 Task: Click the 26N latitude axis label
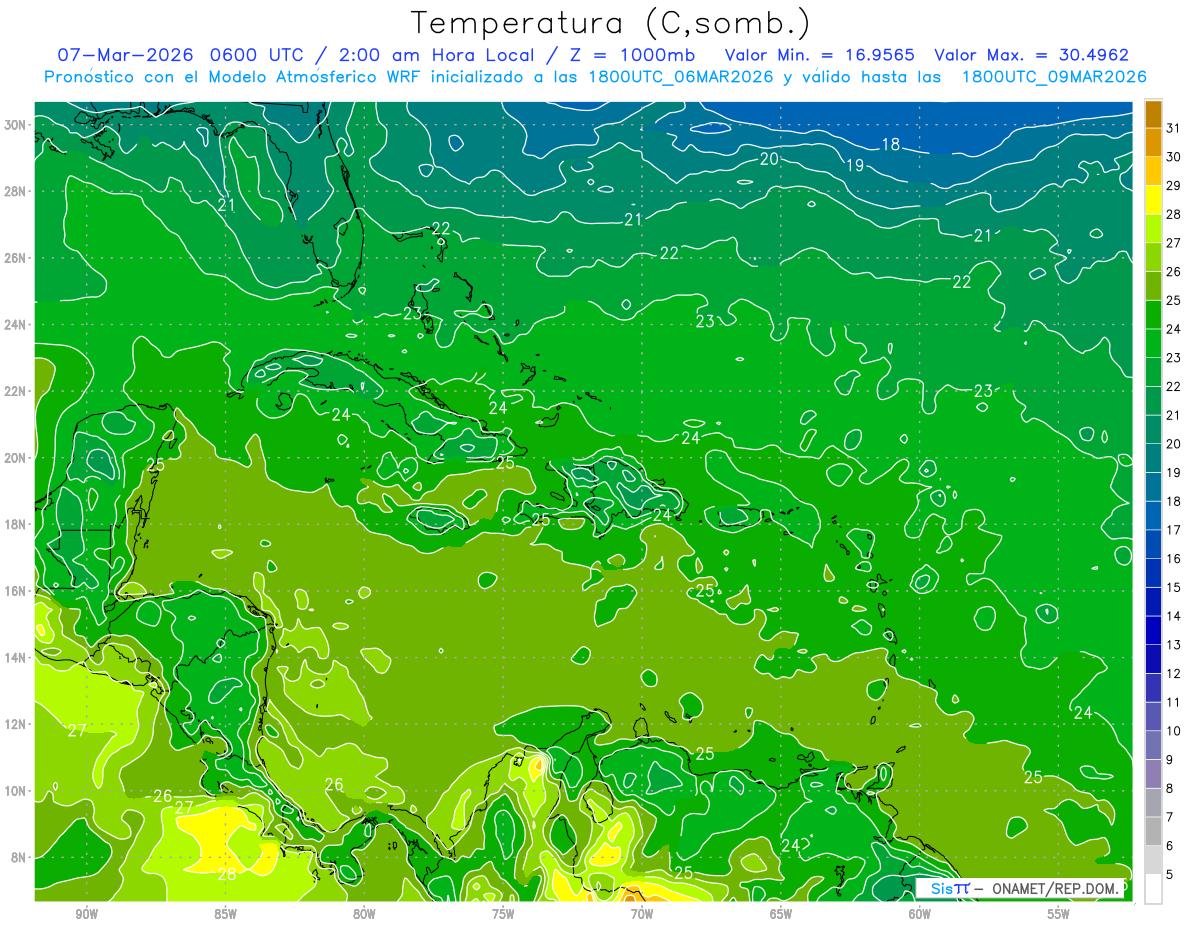click(16, 257)
